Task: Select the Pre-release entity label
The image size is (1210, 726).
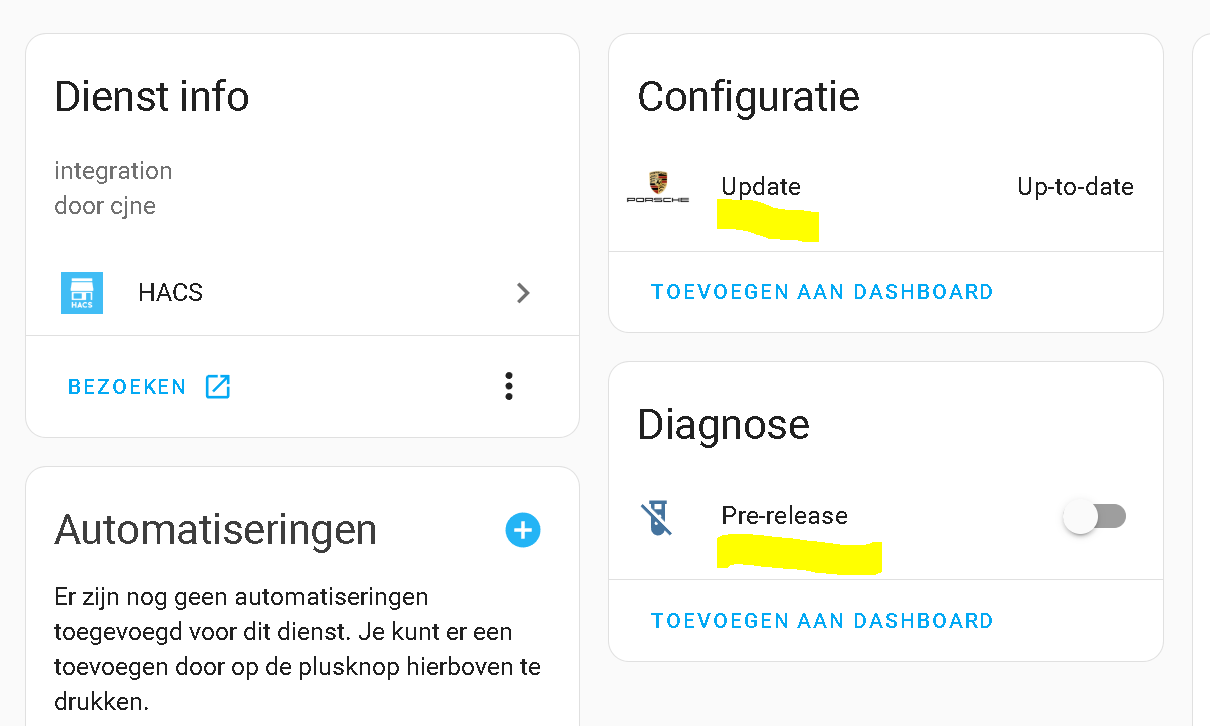Action: (x=784, y=516)
